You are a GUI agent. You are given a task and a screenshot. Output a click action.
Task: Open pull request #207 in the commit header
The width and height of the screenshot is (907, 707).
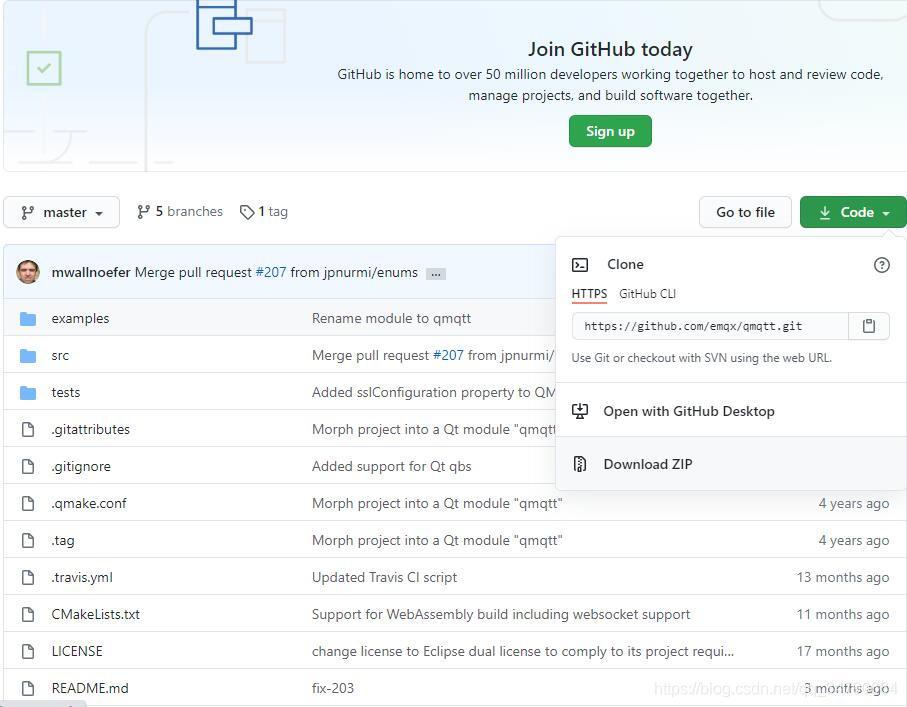(x=271, y=273)
